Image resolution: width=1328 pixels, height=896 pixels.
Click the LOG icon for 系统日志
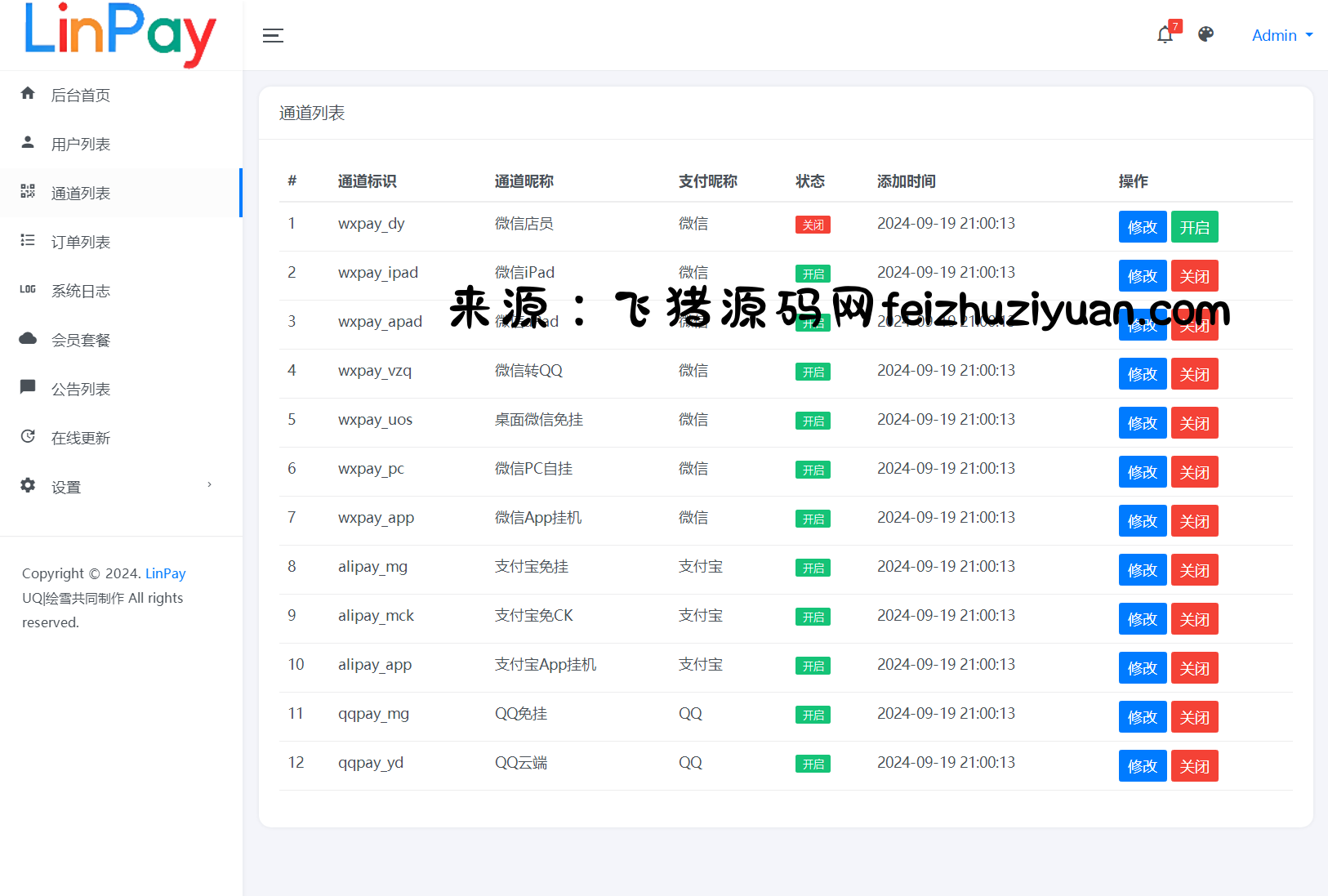point(28,290)
